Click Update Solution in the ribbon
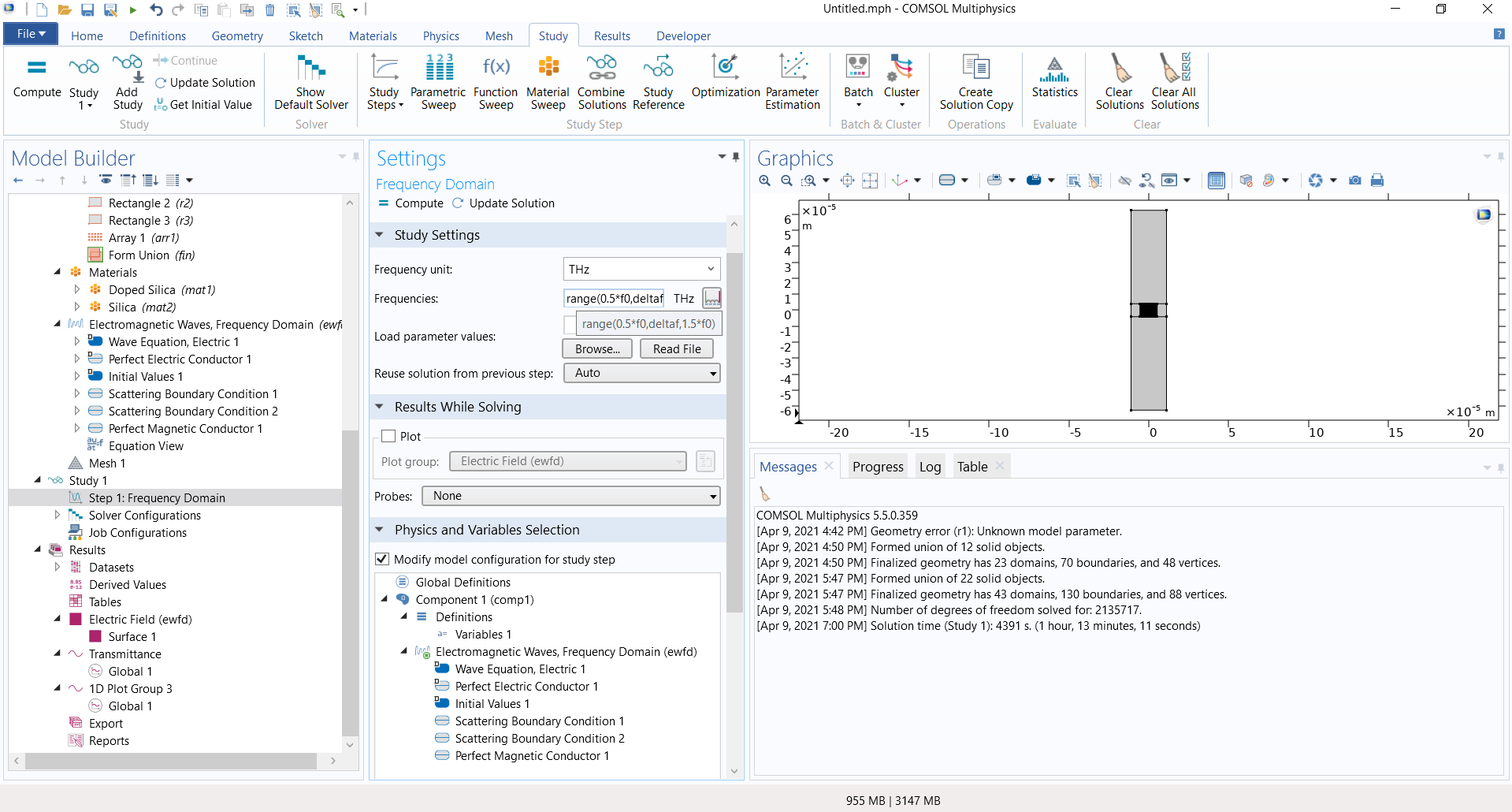The width and height of the screenshot is (1512, 812). (205, 83)
